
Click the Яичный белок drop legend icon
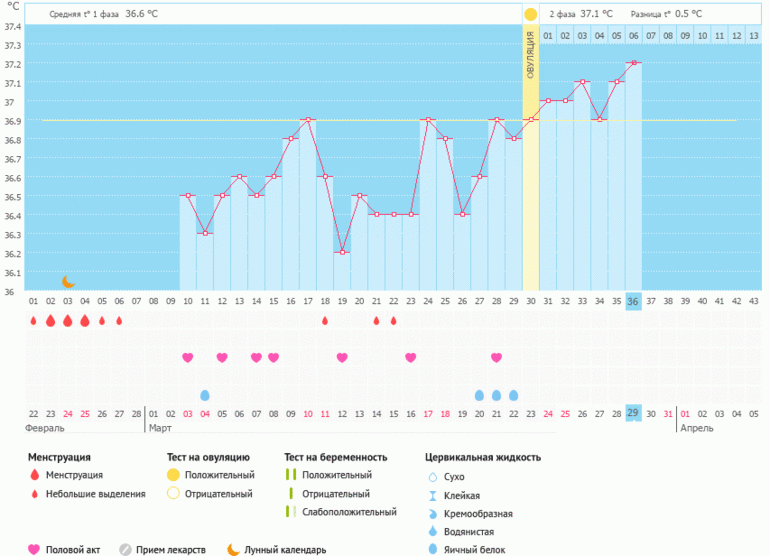coord(433,549)
